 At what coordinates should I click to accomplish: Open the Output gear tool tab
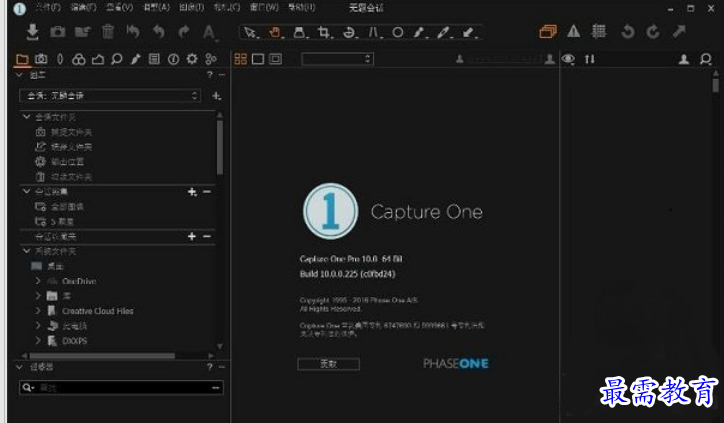pos(192,59)
